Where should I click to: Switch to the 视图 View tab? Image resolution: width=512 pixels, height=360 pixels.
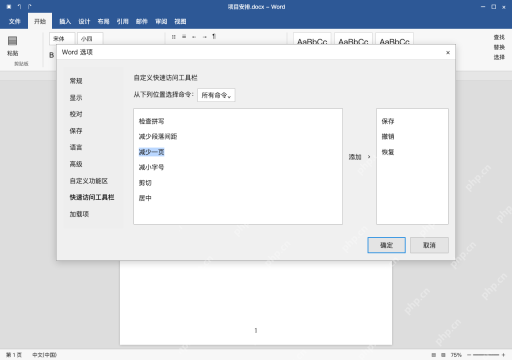(x=180, y=21)
